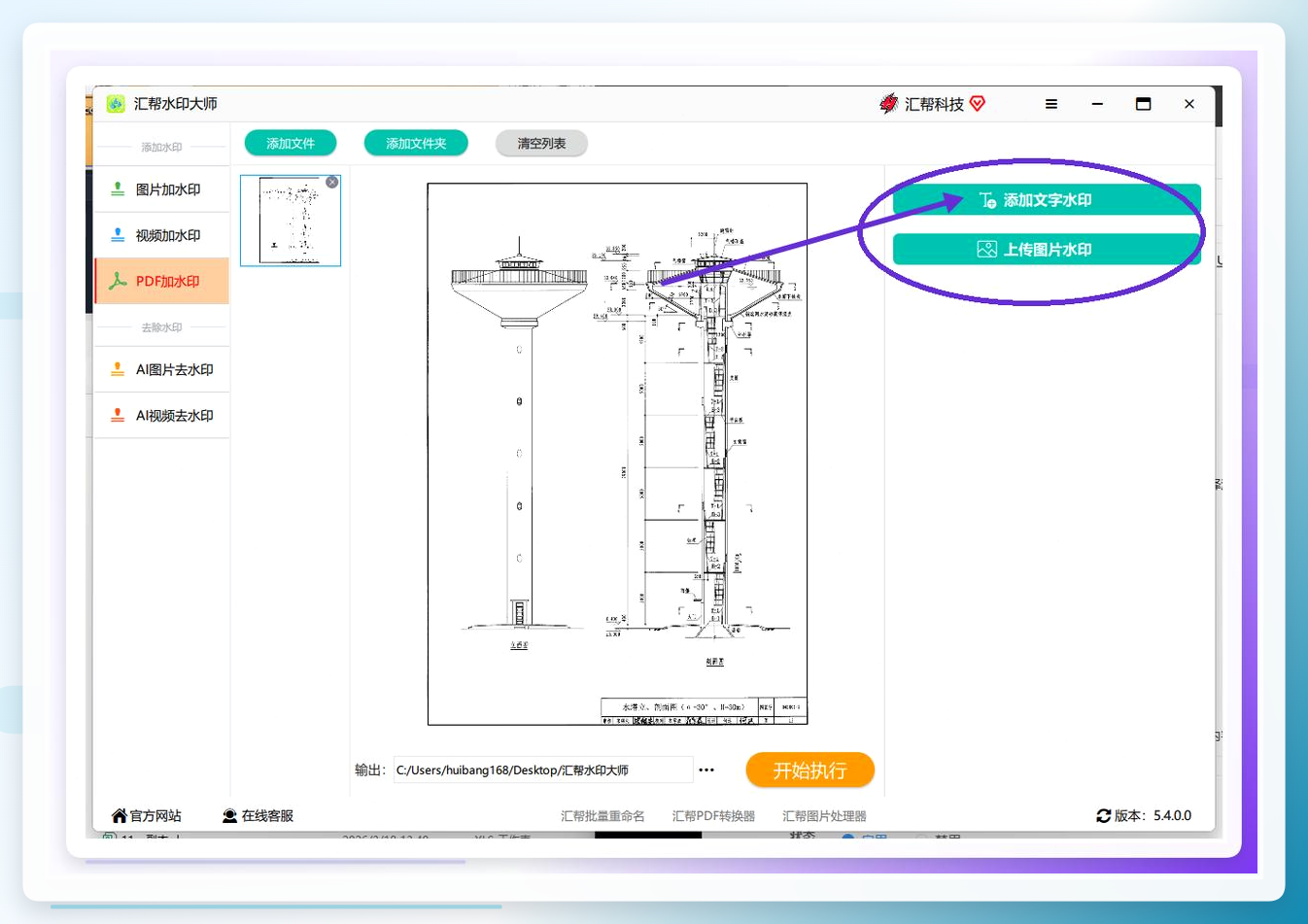This screenshot has width=1308, height=924.
Task: Start processing with 开始执行
Action: (x=810, y=770)
